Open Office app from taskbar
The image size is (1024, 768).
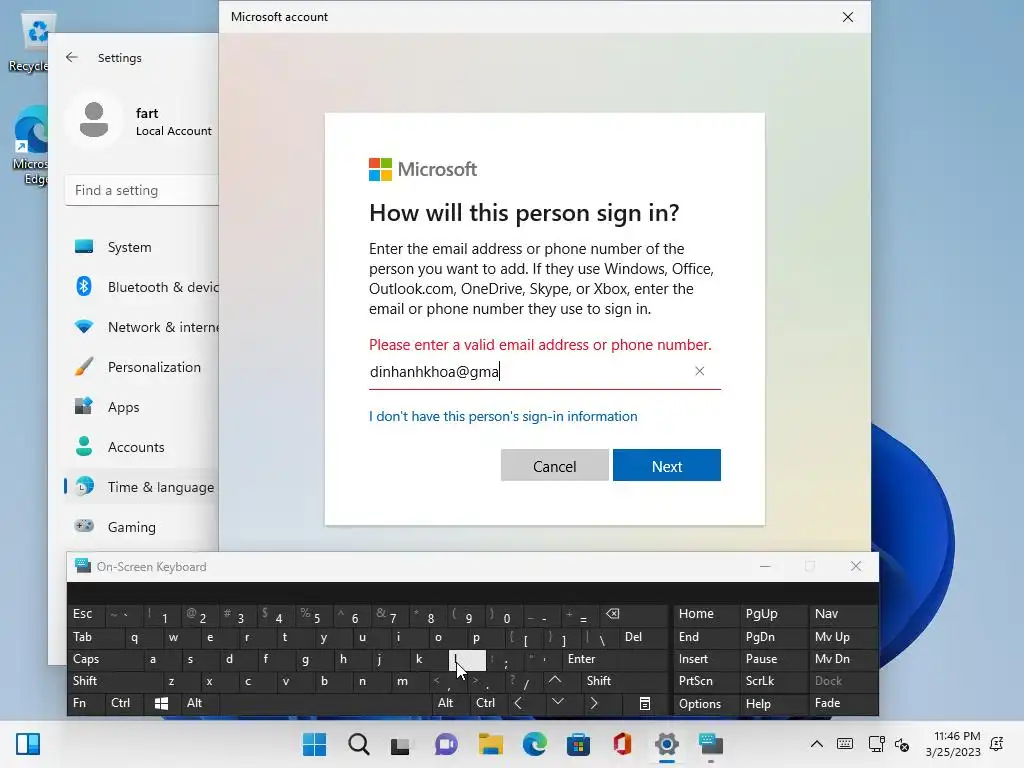(622, 744)
